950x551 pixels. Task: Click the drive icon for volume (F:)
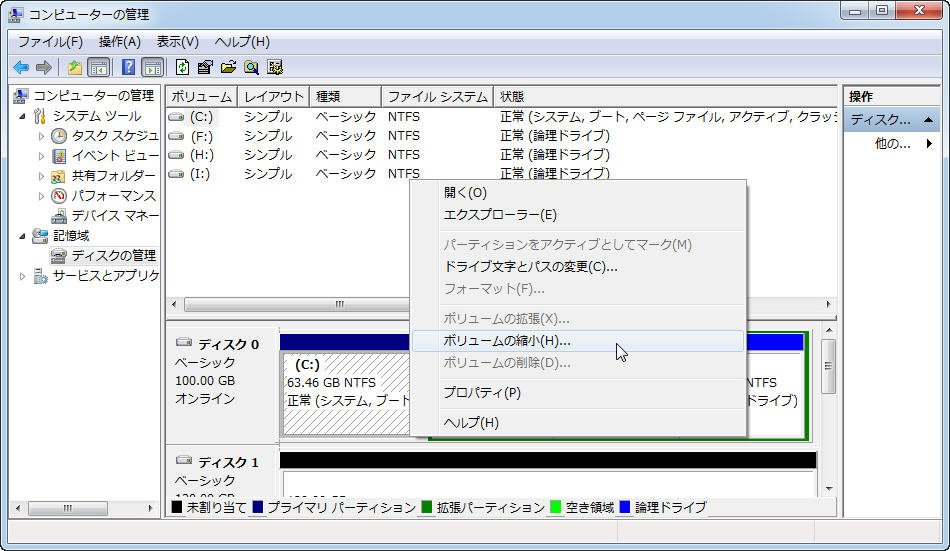tap(176, 136)
